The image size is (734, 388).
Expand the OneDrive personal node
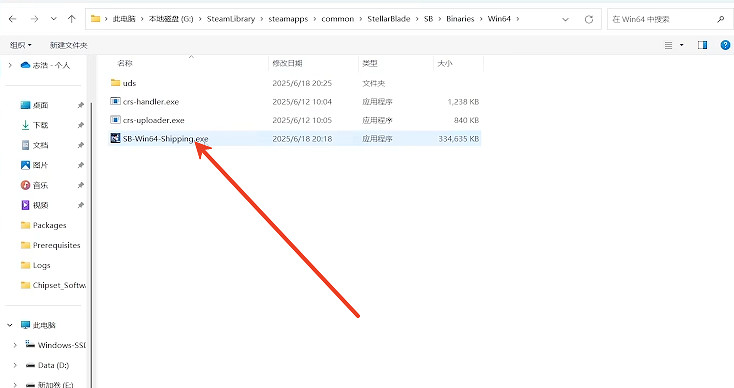[x=10, y=65]
